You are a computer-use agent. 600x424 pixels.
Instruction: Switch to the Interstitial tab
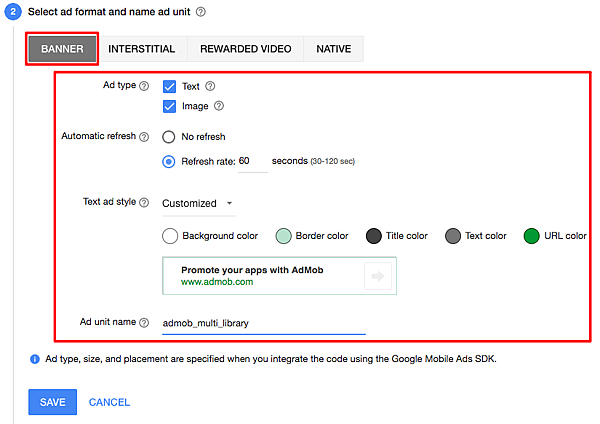pos(141,49)
